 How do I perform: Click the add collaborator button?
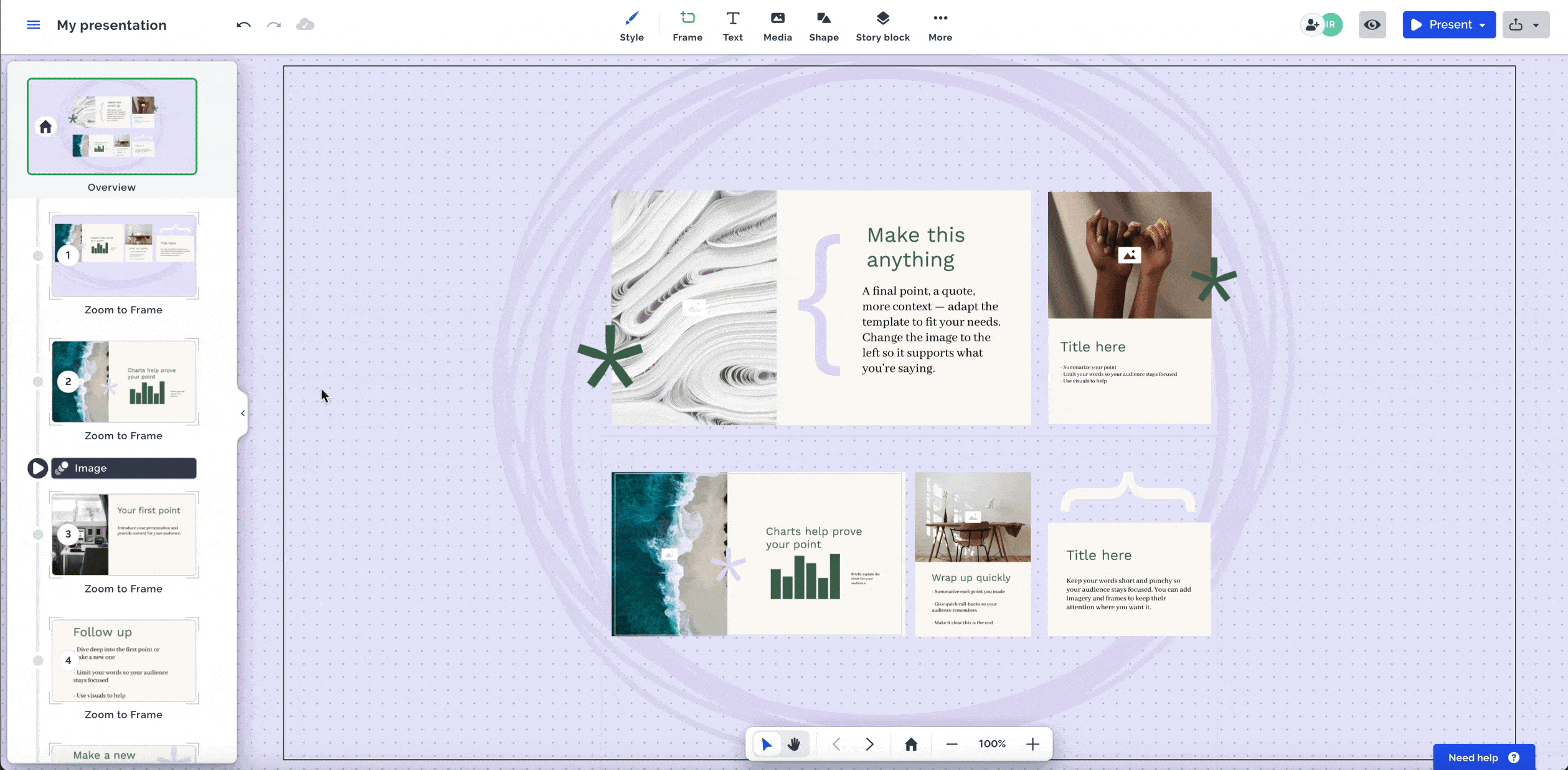point(1311,25)
